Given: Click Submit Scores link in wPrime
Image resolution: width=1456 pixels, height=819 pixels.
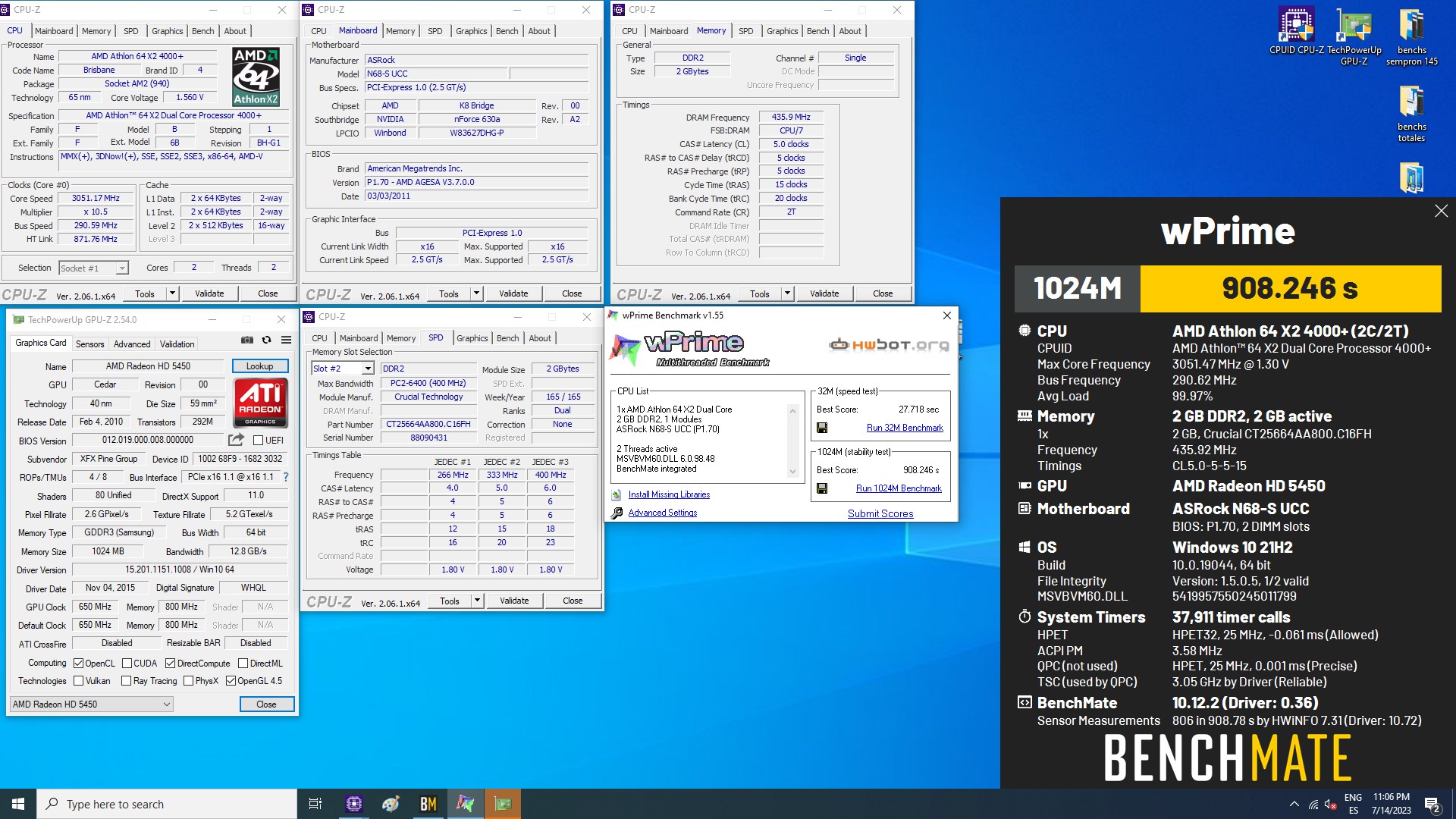Looking at the screenshot, I should (x=880, y=513).
